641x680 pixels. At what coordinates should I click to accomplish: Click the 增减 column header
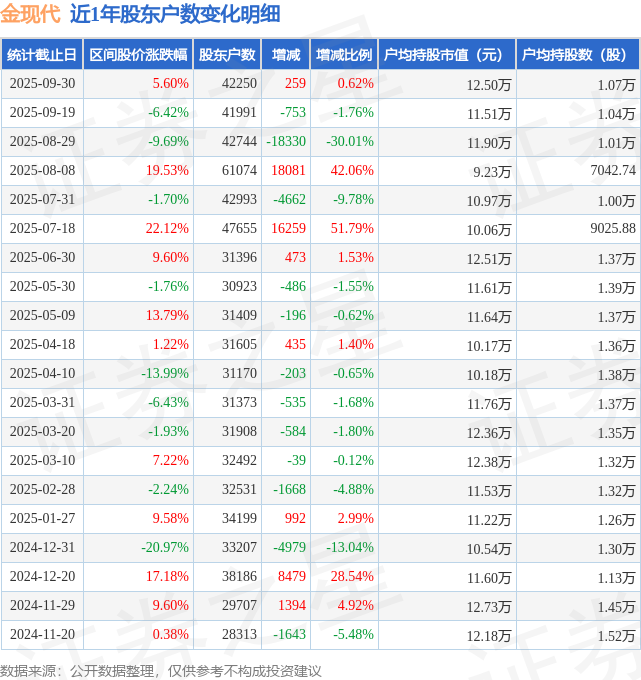coord(286,55)
